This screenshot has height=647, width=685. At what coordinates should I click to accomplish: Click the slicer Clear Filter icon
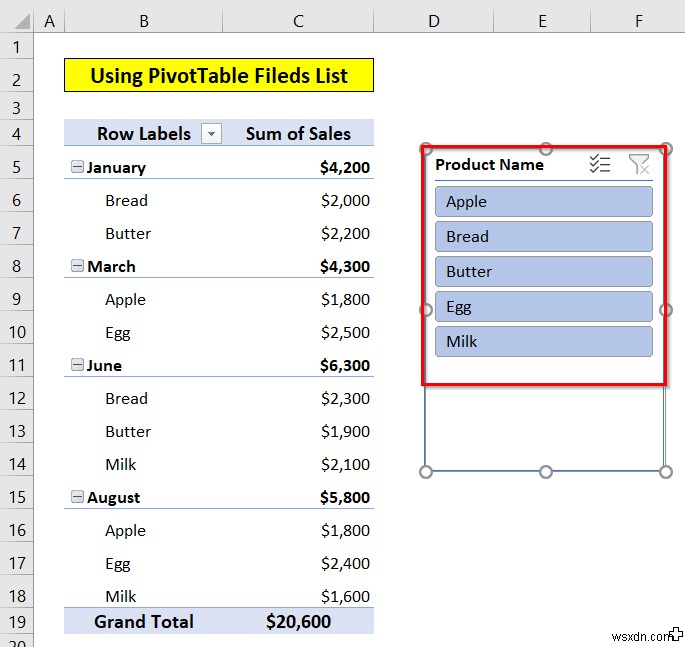point(639,164)
